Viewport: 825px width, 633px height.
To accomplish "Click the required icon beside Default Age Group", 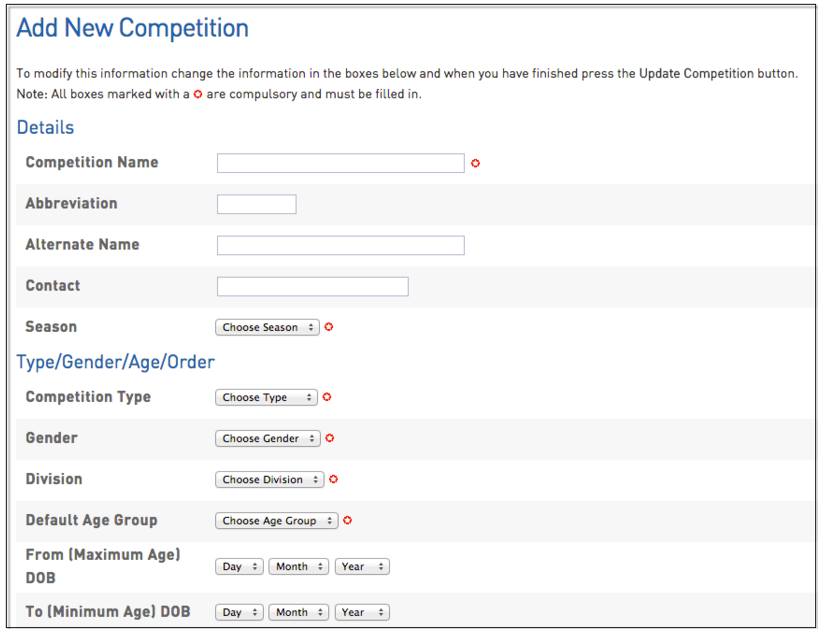I will (348, 520).
